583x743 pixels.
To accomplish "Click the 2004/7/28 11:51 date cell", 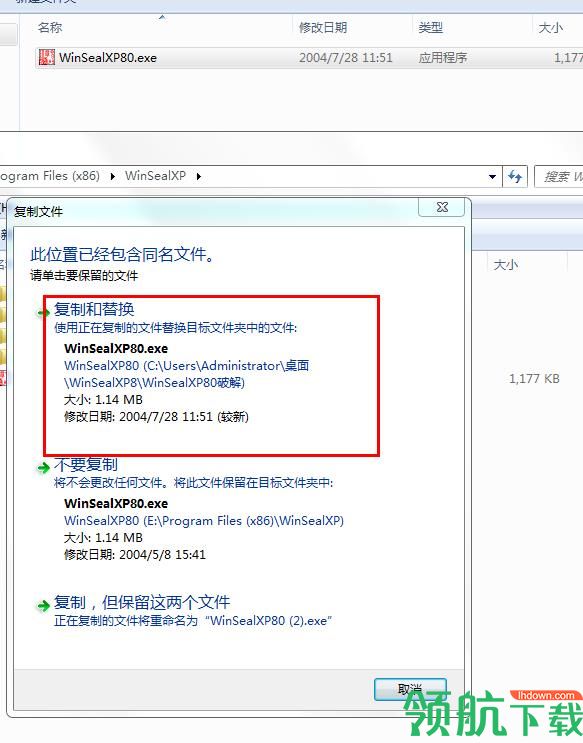I will coord(346,58).
